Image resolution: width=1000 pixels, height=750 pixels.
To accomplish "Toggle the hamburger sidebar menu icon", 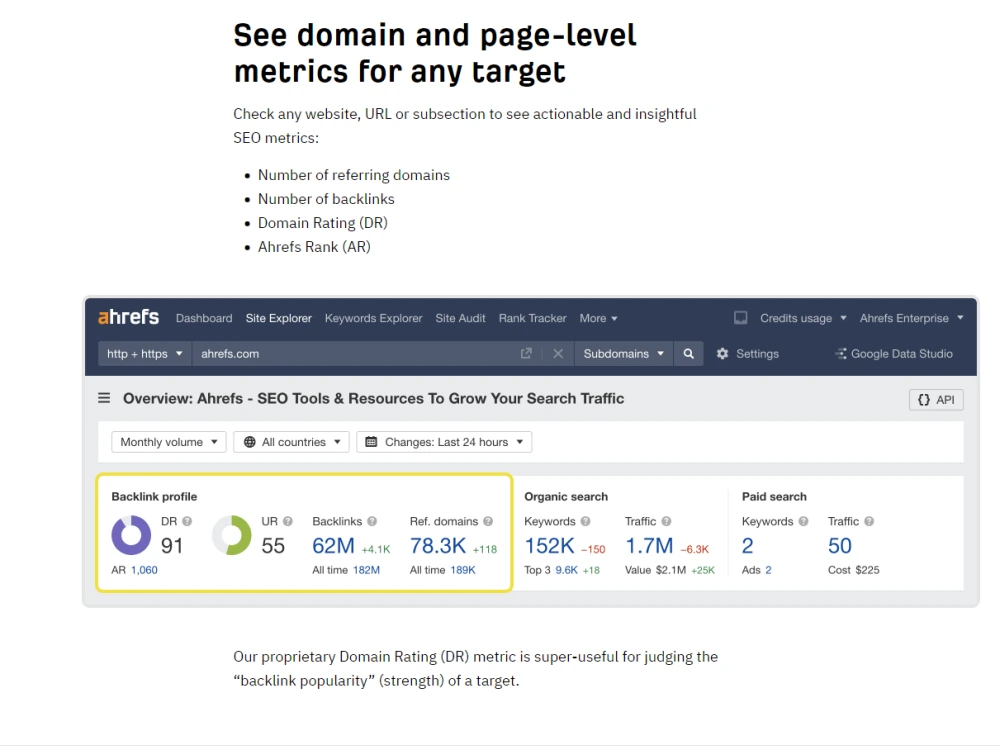I will click(104, 398).
